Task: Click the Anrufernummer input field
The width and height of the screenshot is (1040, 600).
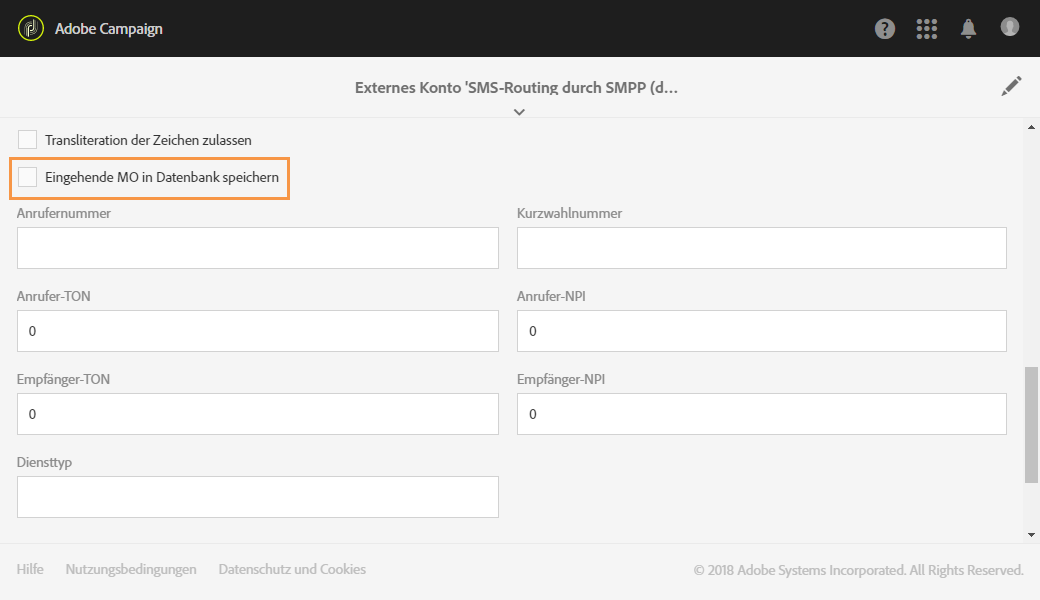Action: click(x=258, y=248)
